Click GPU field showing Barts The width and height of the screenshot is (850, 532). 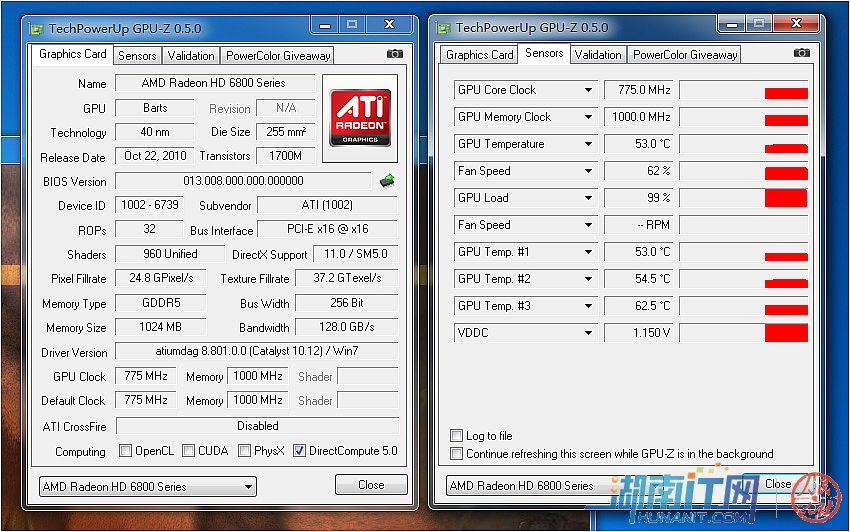(155, 108)
